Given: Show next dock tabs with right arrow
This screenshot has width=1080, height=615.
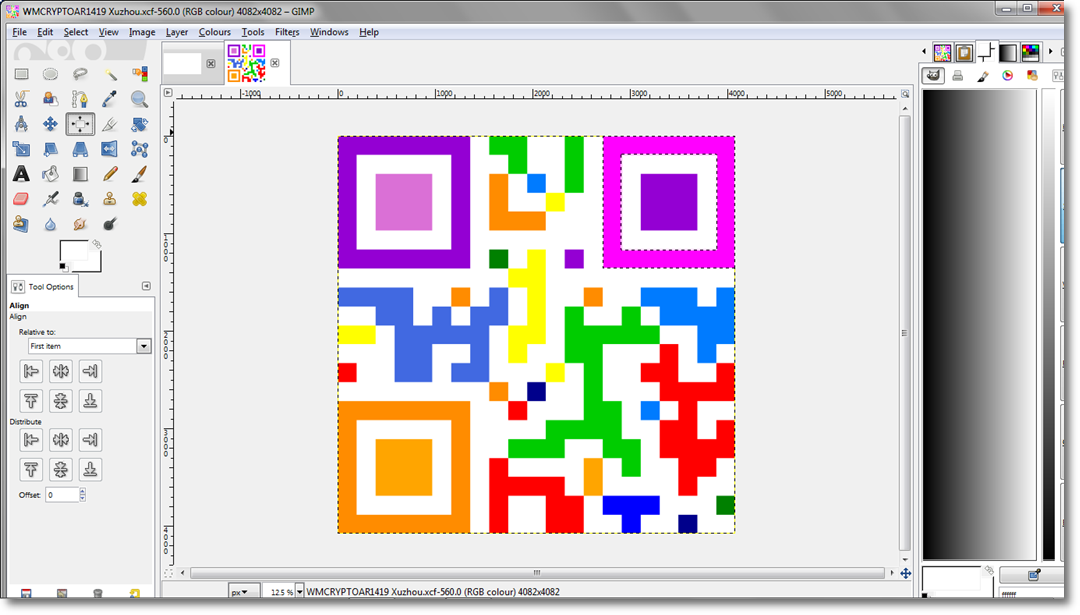Looking at the screenshot, I should (x=1050, y=52).
